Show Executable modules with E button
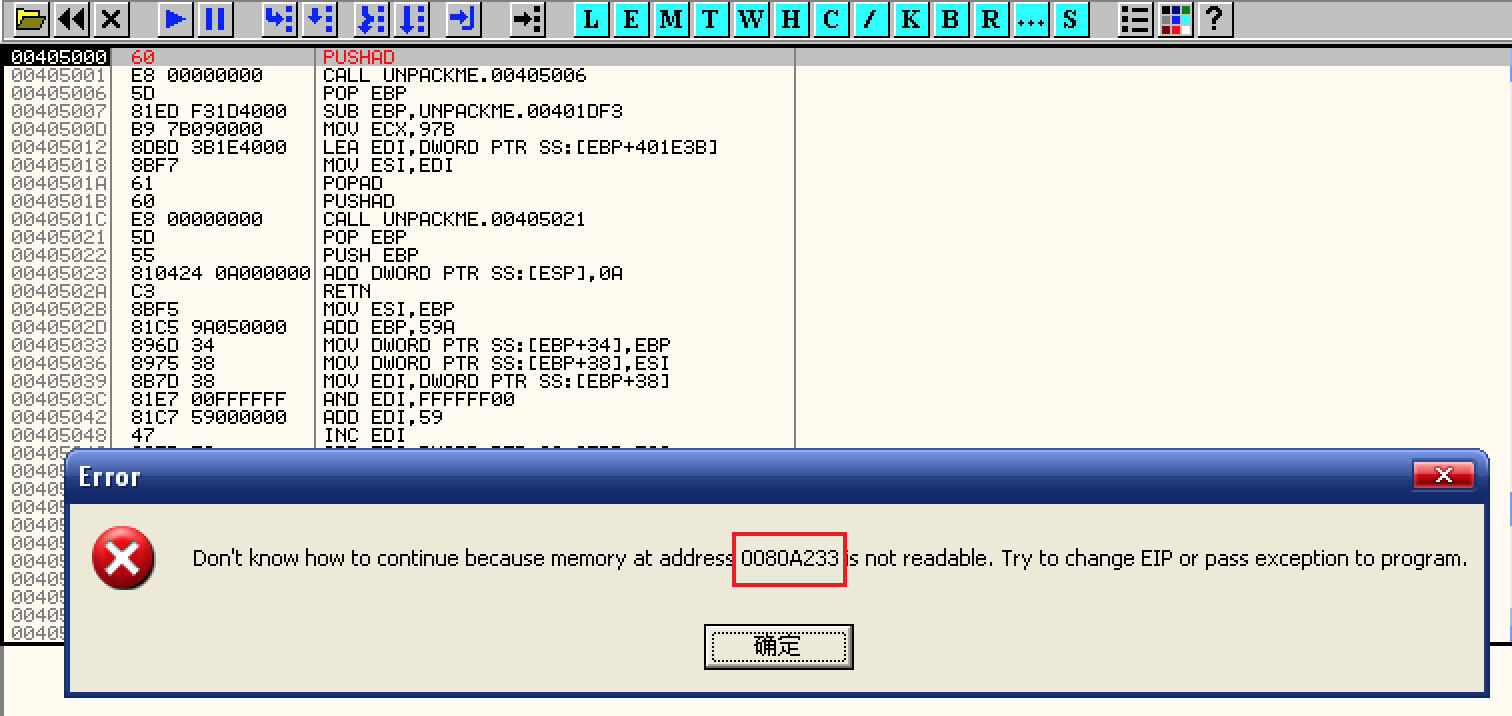 click(631, 18)
